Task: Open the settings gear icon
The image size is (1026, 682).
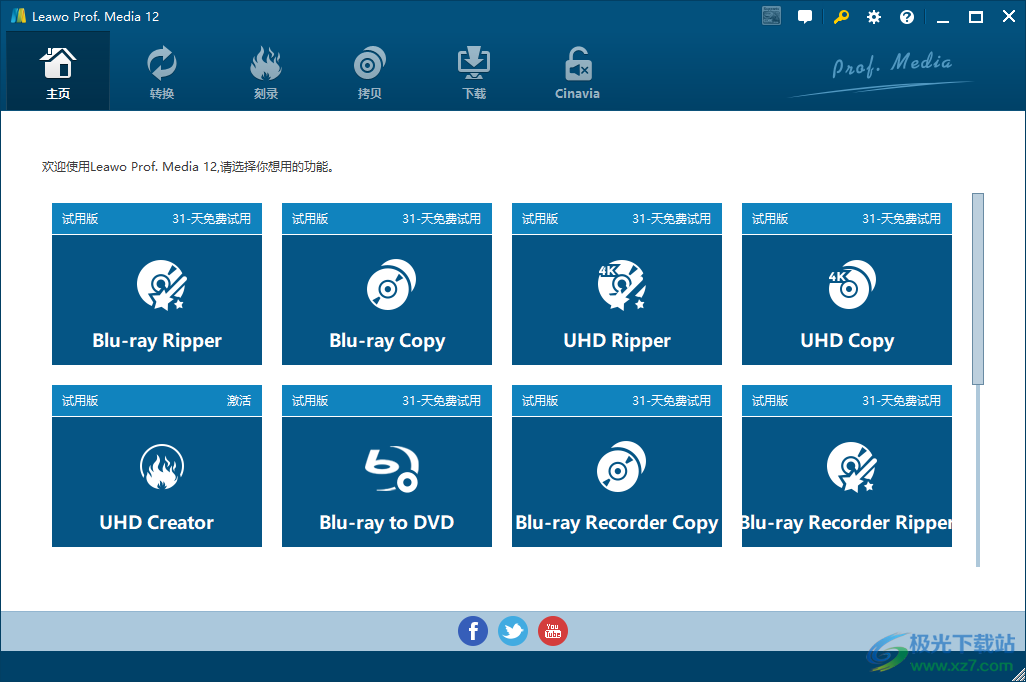Action: pyautogui.click(x=874, y=17)
